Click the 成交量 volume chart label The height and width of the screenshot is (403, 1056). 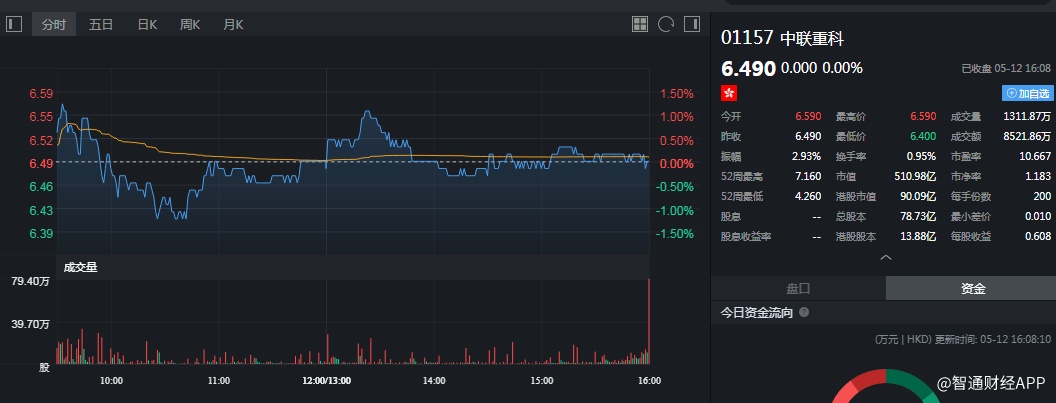(81, 267)
